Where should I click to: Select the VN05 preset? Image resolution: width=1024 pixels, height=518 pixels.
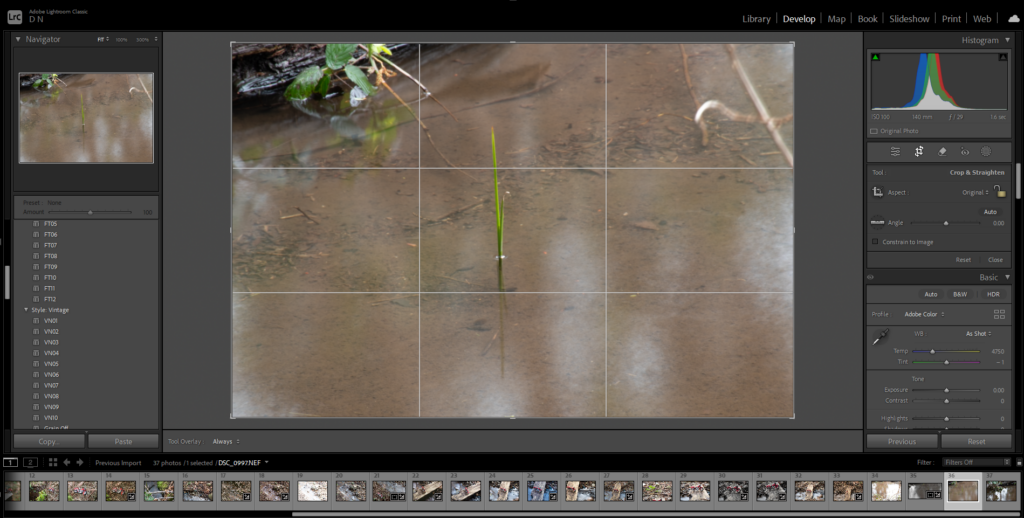[51, 364]
